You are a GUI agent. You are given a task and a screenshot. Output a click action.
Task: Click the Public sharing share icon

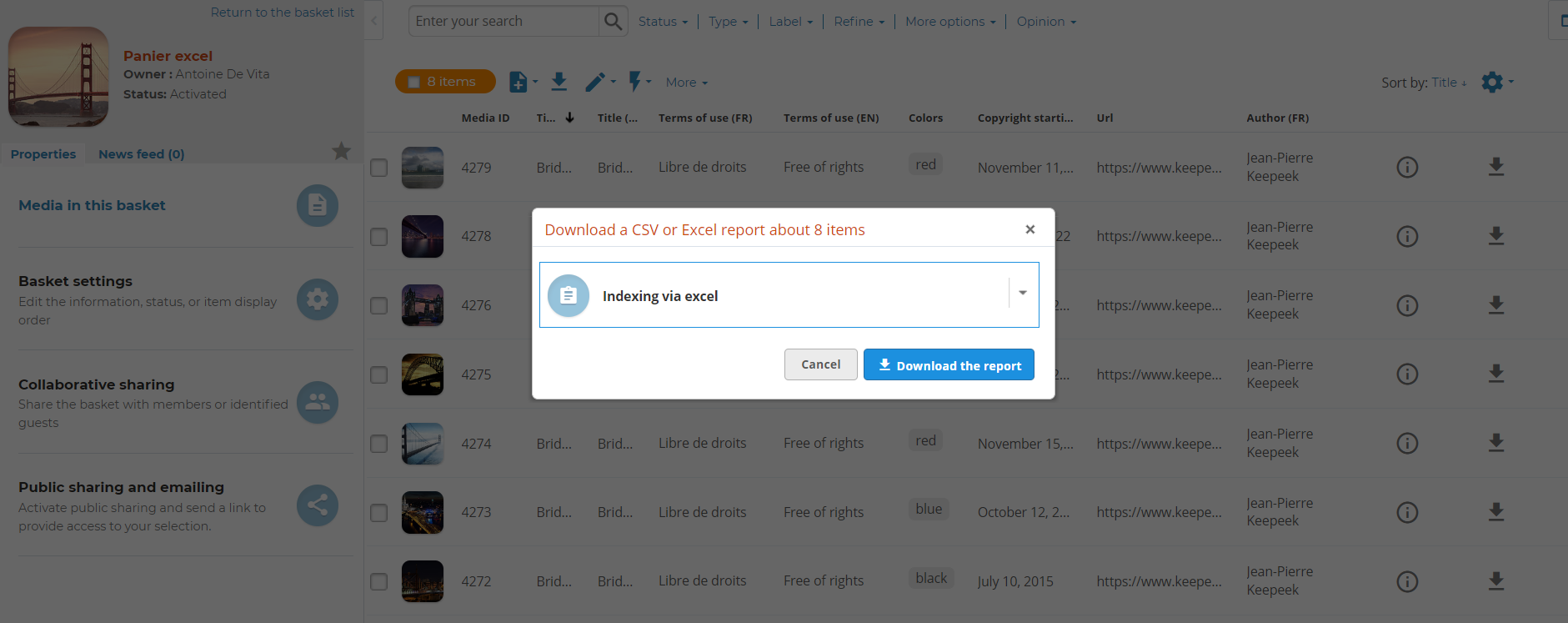pos(318,505)
